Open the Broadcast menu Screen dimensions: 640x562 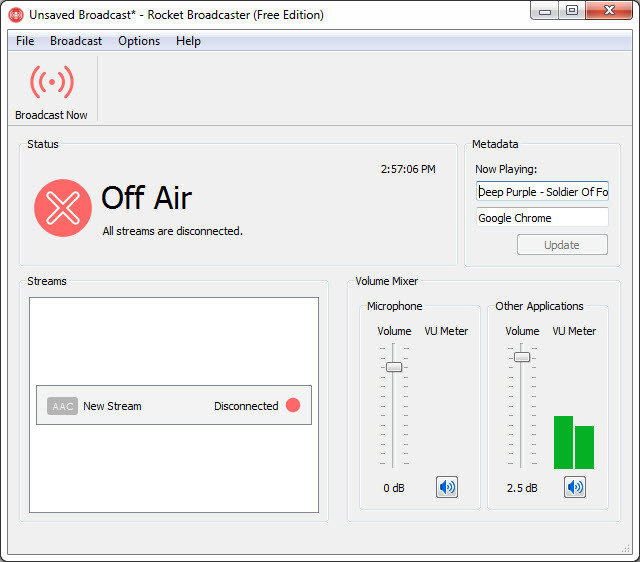(76, 41)
